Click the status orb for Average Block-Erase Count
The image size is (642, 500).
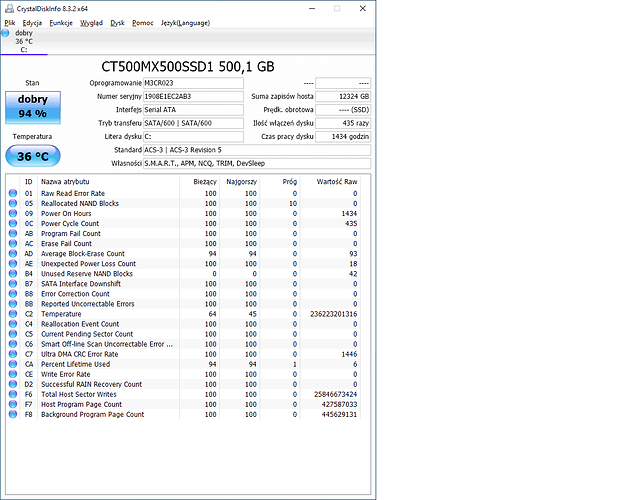13,253
